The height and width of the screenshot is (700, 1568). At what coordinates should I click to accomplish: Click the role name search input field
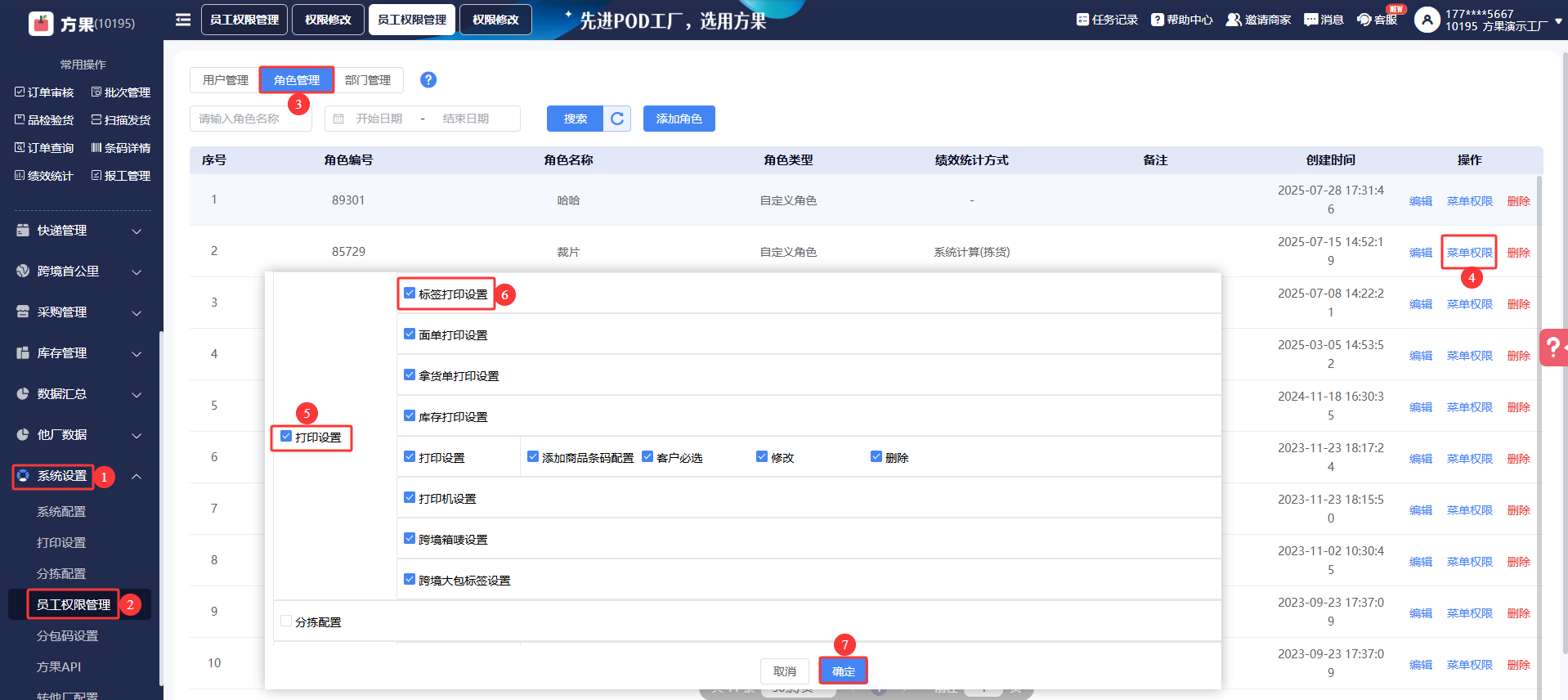[250, 119]
